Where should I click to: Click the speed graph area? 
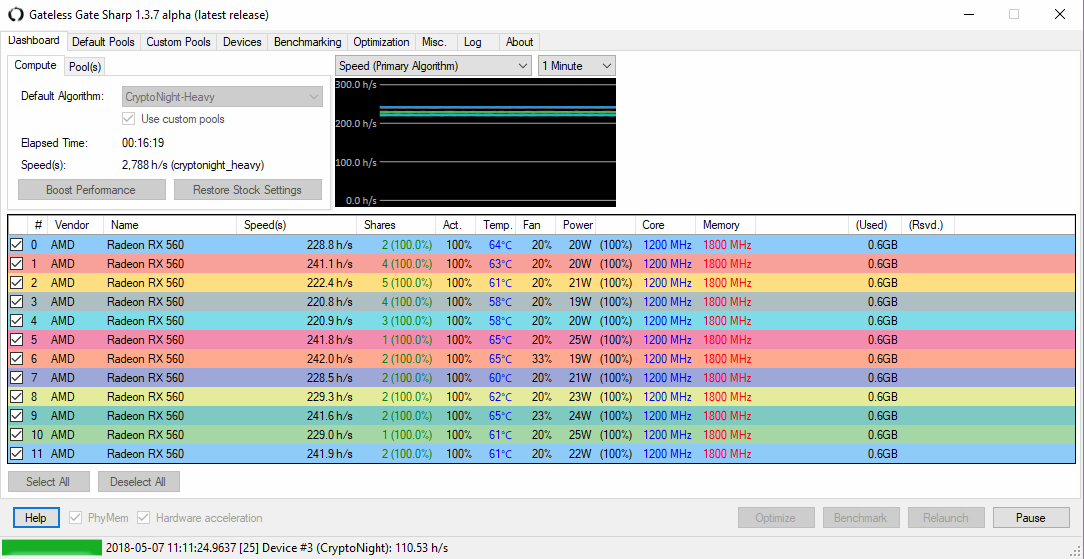pyautogui.click(x=475, y=142)
